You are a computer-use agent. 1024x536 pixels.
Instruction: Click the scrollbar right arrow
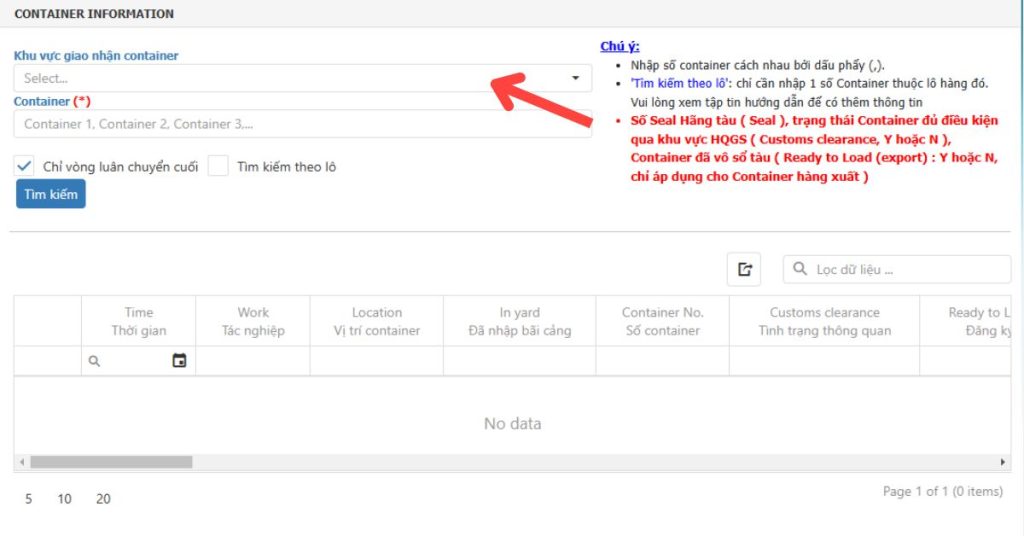click(1002, 462)
